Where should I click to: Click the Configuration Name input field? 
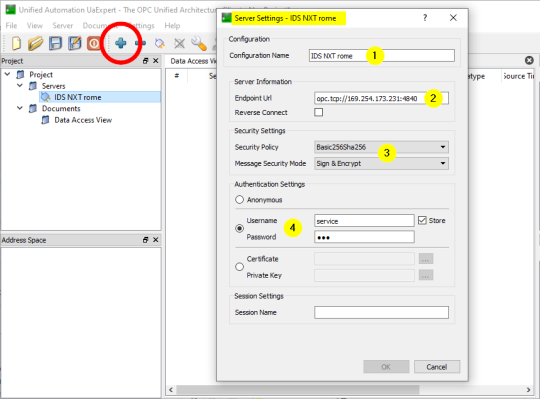[382, 55]
